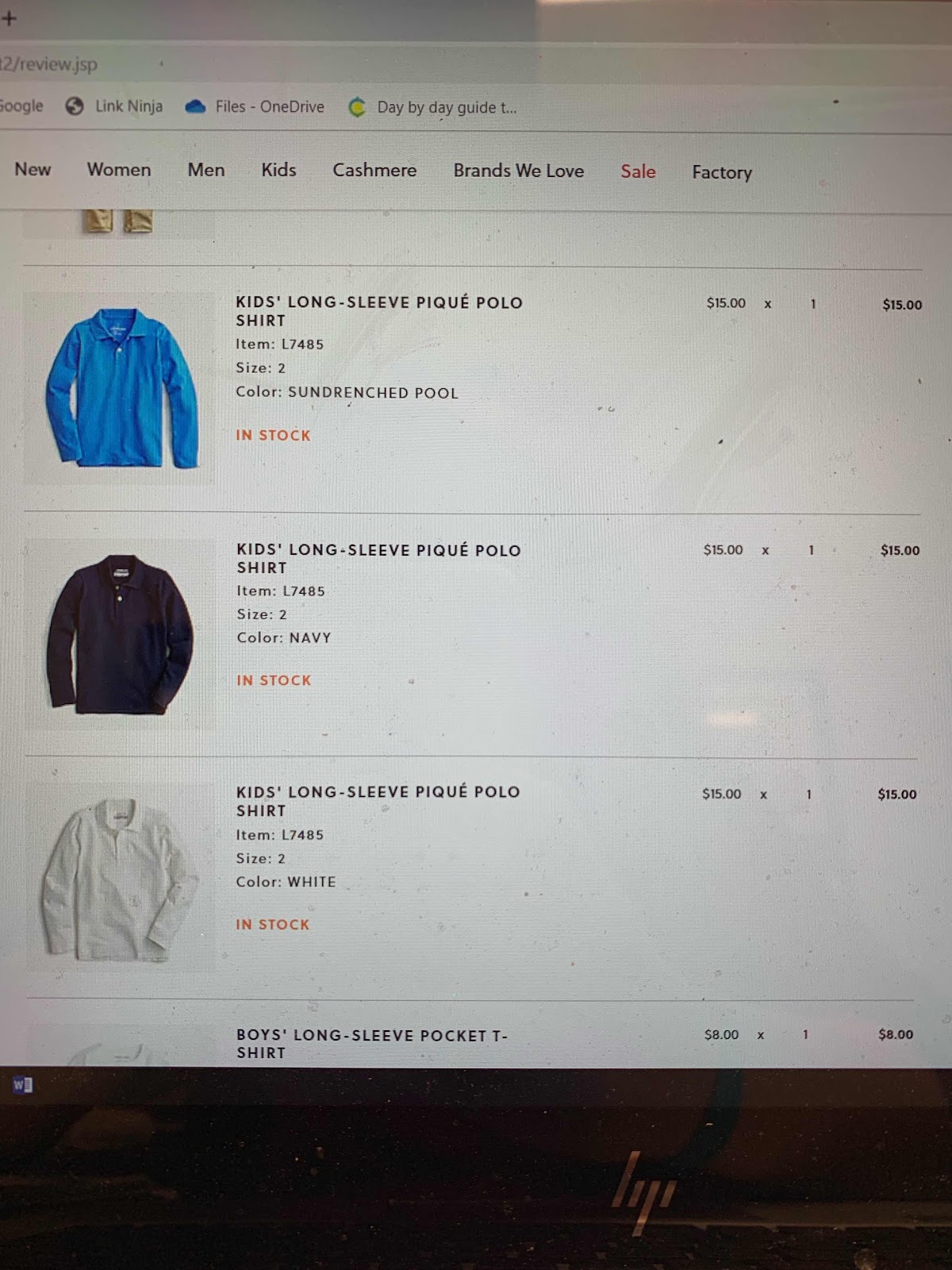The width and height of the screenshot is (952, 1270).
Task: Open the Kids menu
Action: (x=278, y=170)
